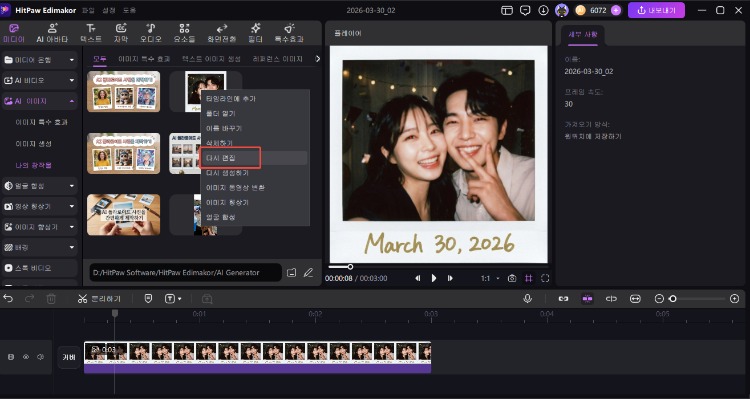Image resolution: width=750 pixels, height=399 pixels.
Task: Add a marker with the shield icon
Action: point(148,299)
